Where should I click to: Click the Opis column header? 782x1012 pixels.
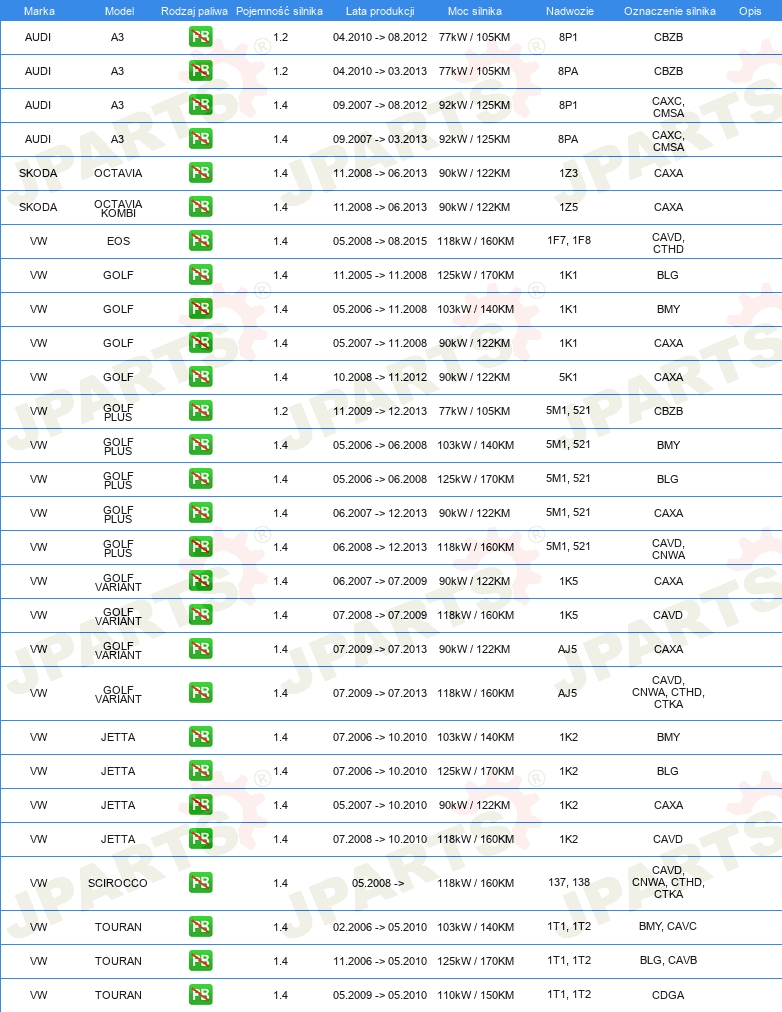(750, 11)
